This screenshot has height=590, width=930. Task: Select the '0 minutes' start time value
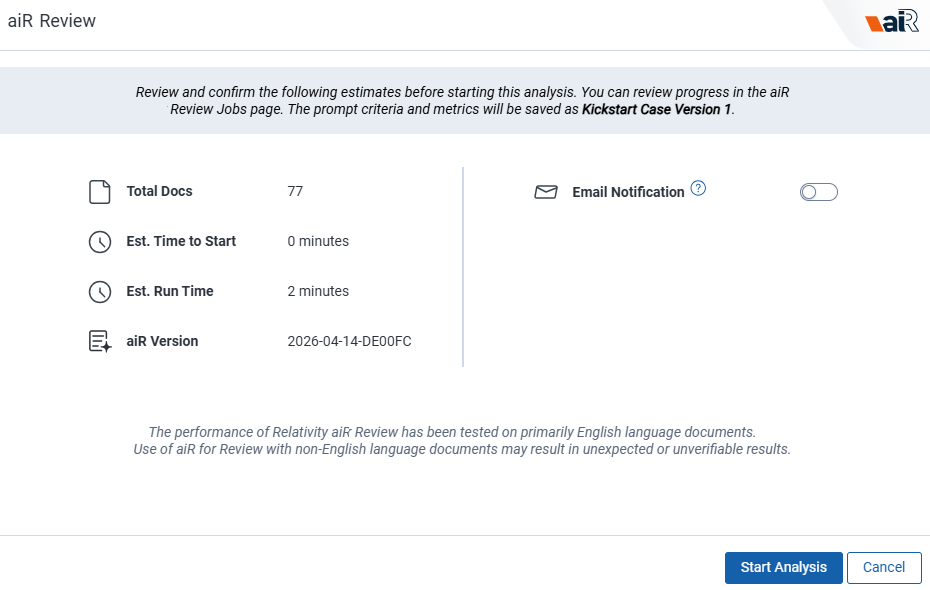(318, 241)
